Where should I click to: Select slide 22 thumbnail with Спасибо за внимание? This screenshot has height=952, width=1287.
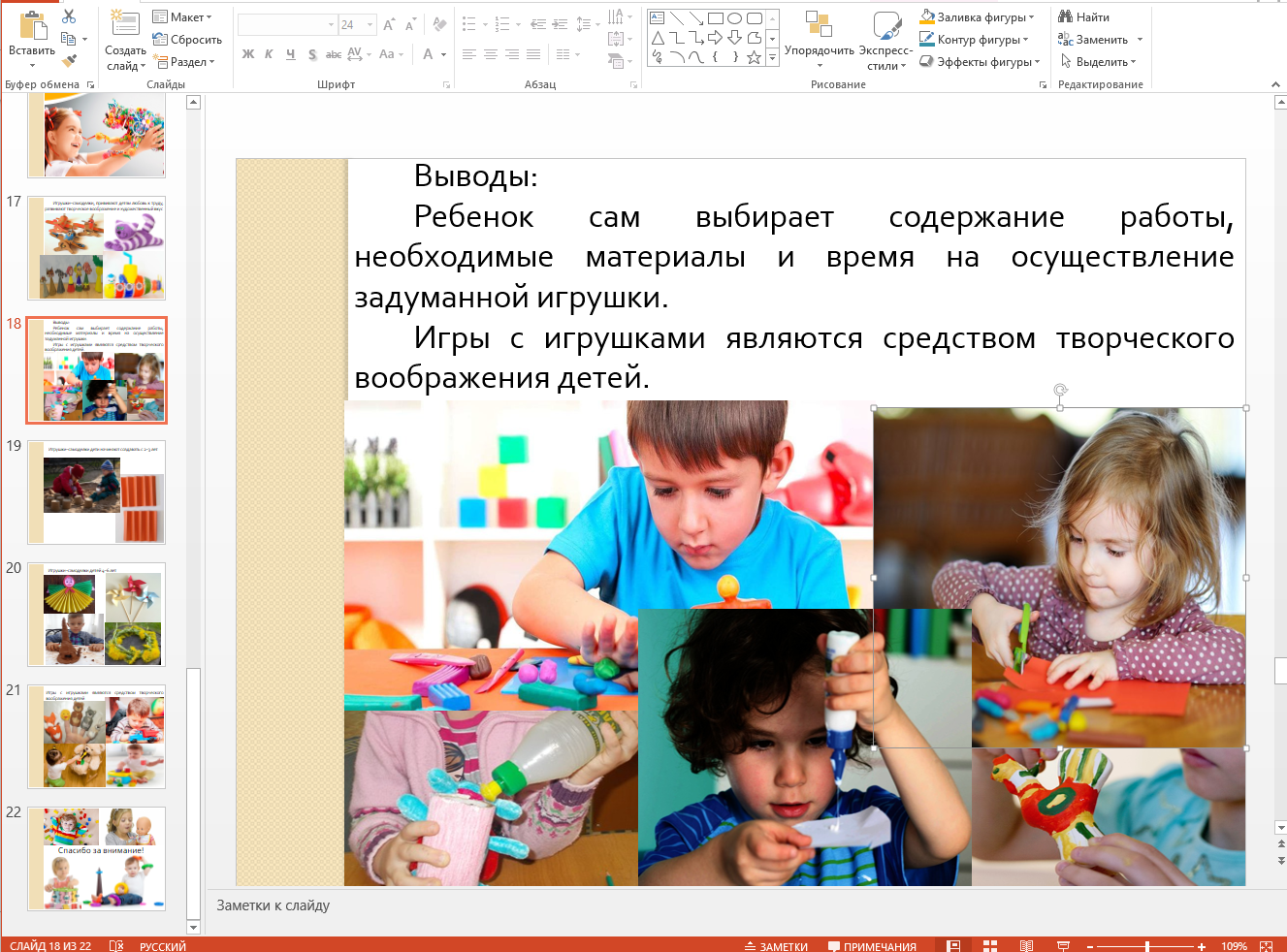click(96, 858)
